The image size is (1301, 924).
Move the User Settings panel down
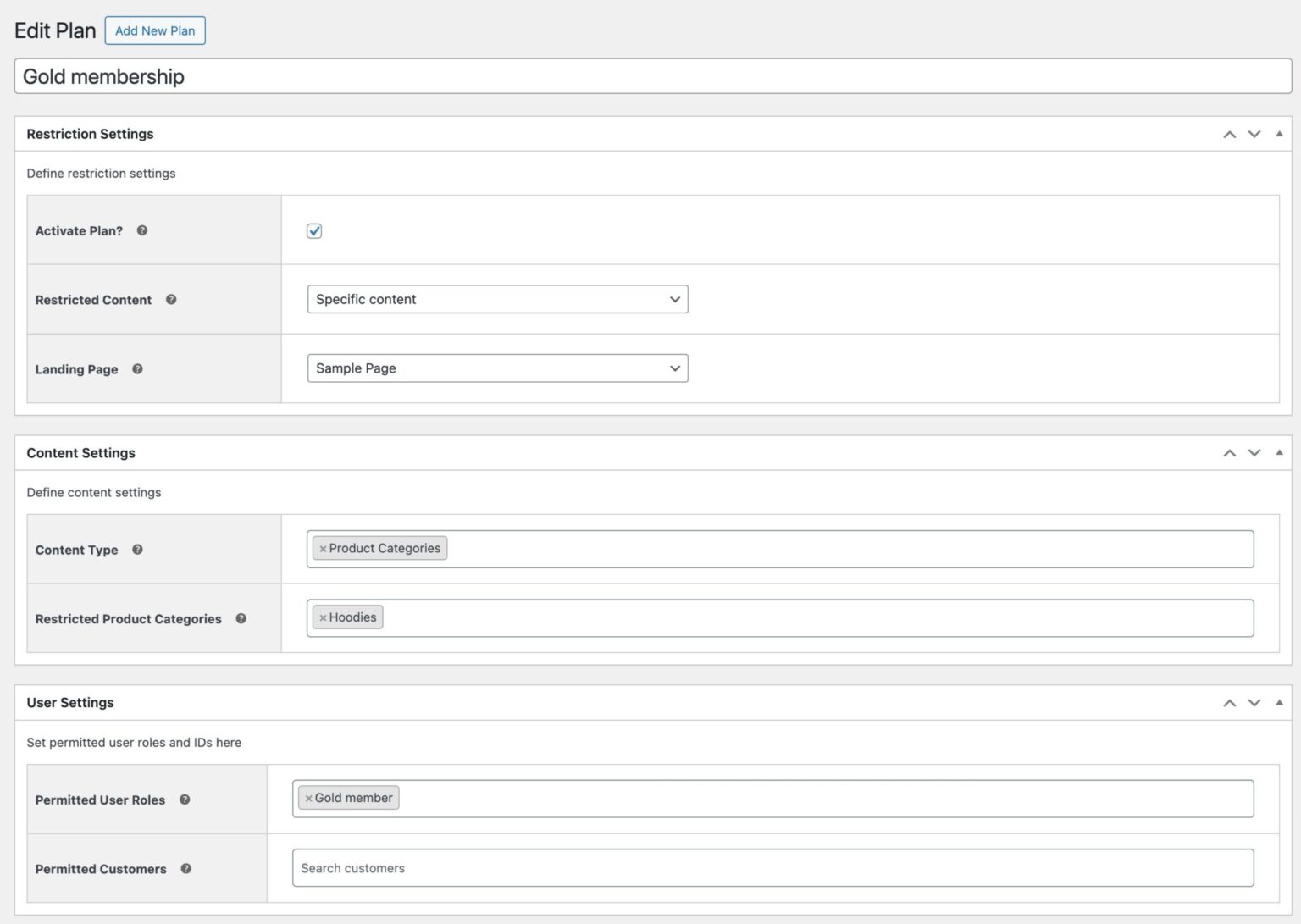tap(1254, 703)
